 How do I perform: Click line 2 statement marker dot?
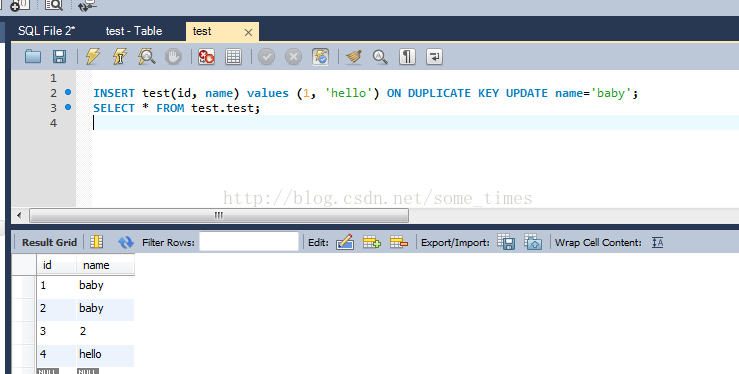(x=68, y=92)
